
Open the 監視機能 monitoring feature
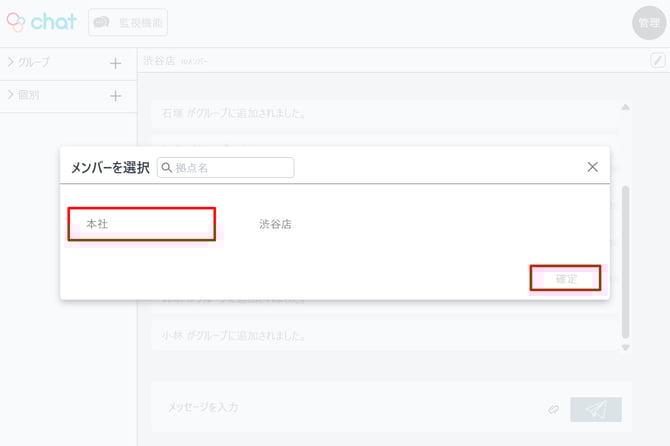tap(128, 22)
